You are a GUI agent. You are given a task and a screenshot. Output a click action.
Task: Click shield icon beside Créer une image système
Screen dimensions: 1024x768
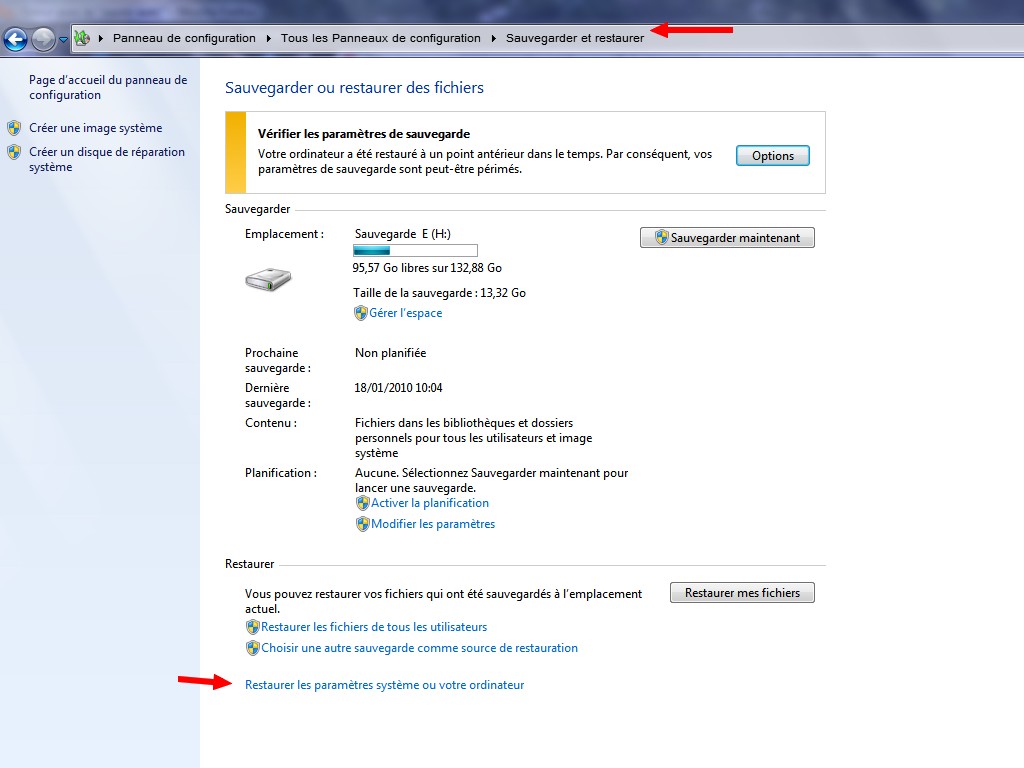pos(14,128)
